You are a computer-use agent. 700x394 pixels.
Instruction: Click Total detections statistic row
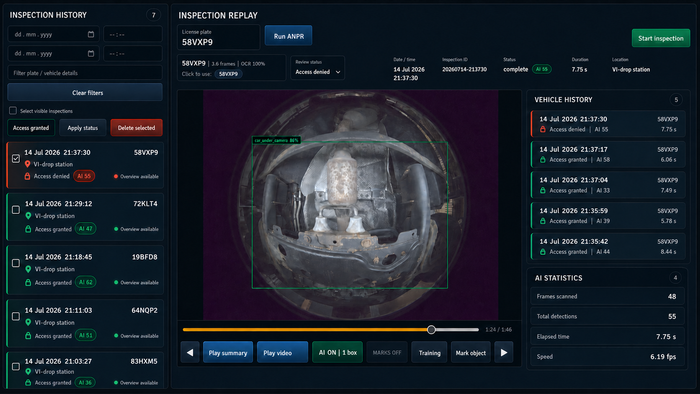tap(607, 316)
